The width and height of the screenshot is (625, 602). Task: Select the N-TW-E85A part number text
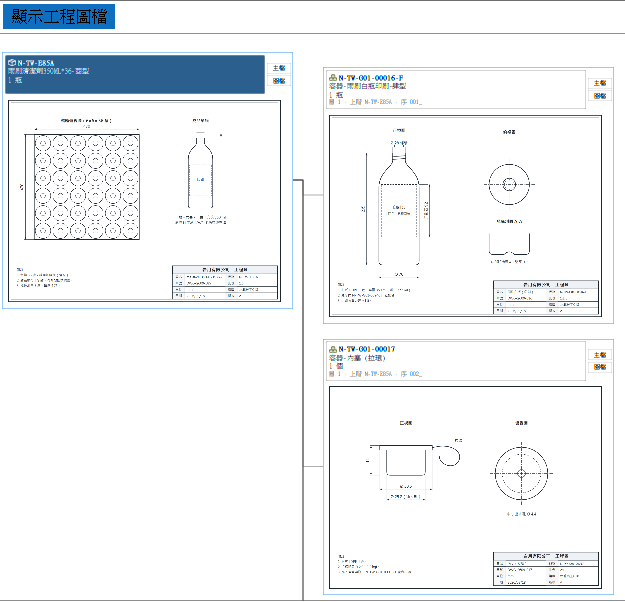(x=36, y=63)
